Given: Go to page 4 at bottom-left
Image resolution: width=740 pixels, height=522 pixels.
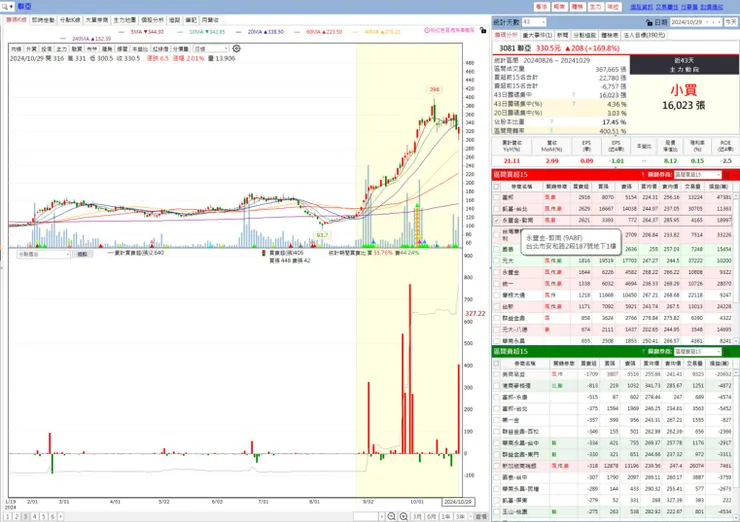Looking at the screenshot, I should pos(34,516).
